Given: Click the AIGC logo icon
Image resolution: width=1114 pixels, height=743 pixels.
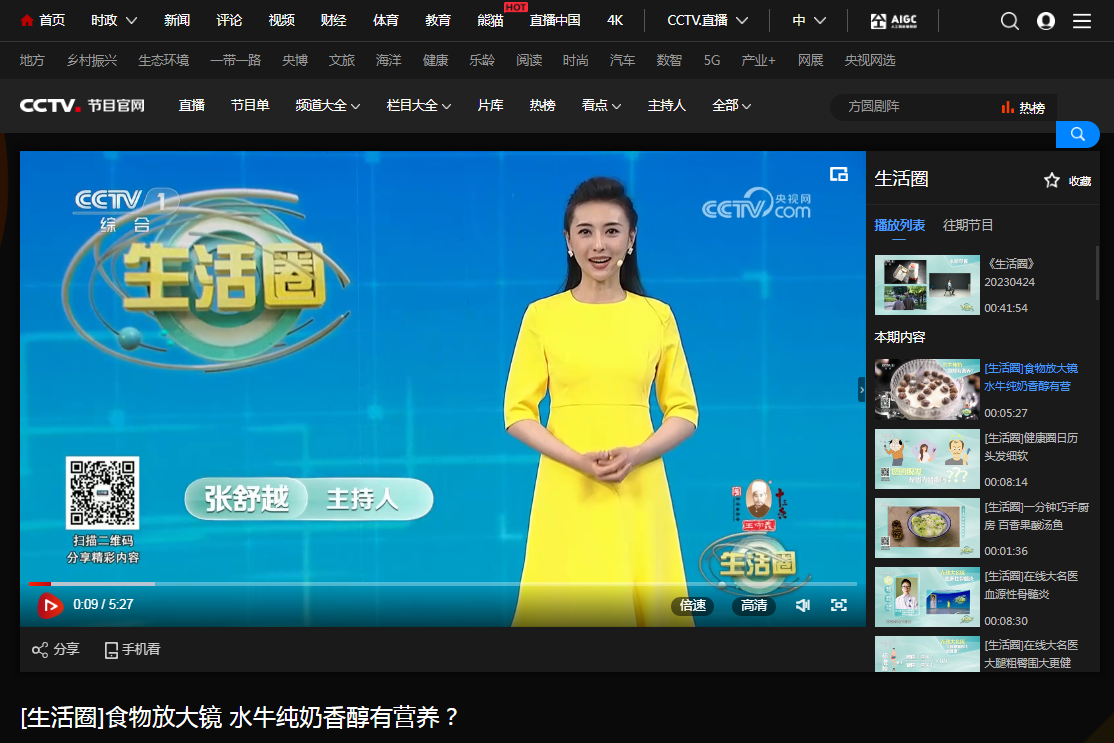Looking at the screenshot, I should [x=893, y=21].
